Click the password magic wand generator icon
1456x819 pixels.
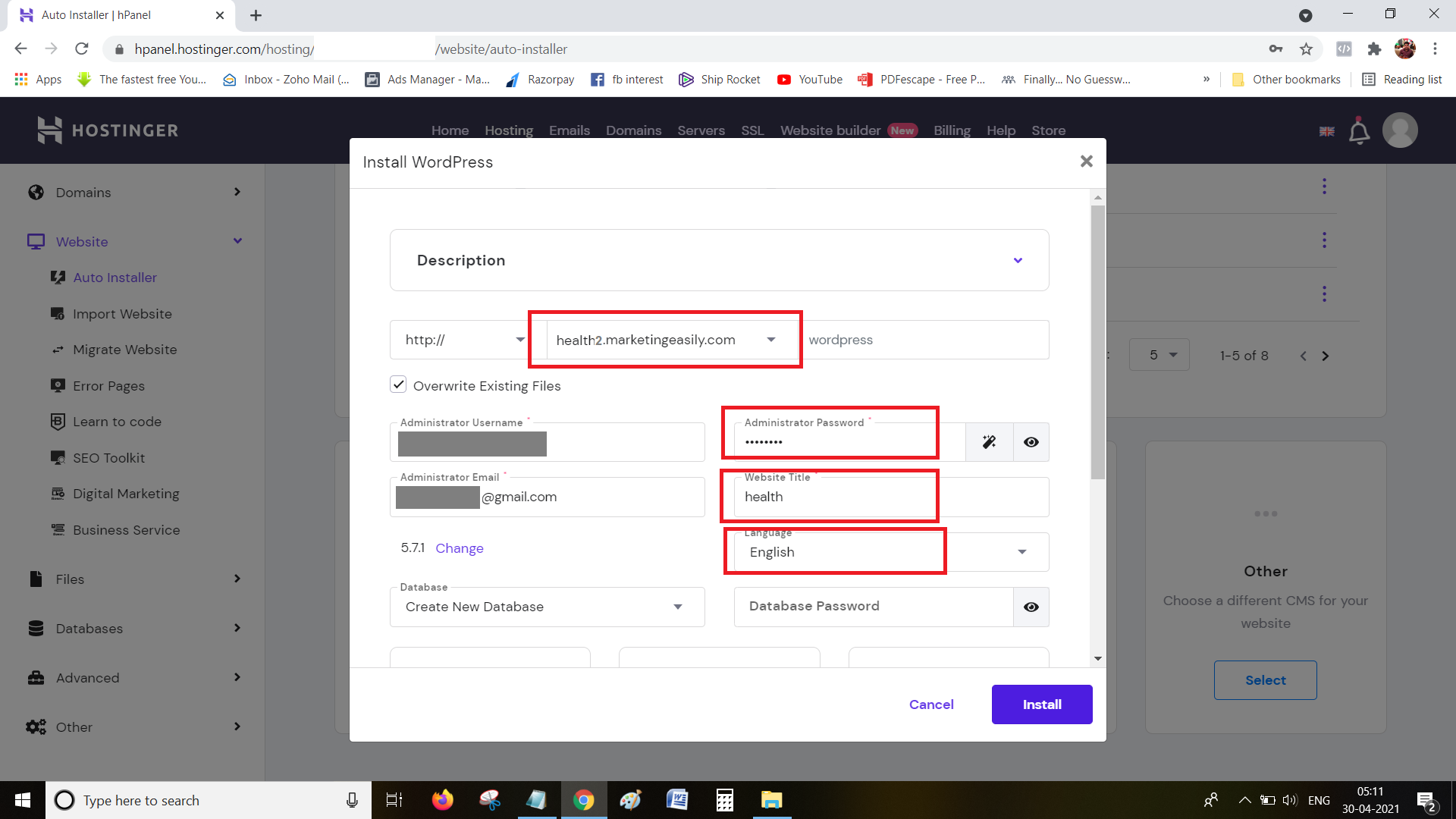(988, 441)
